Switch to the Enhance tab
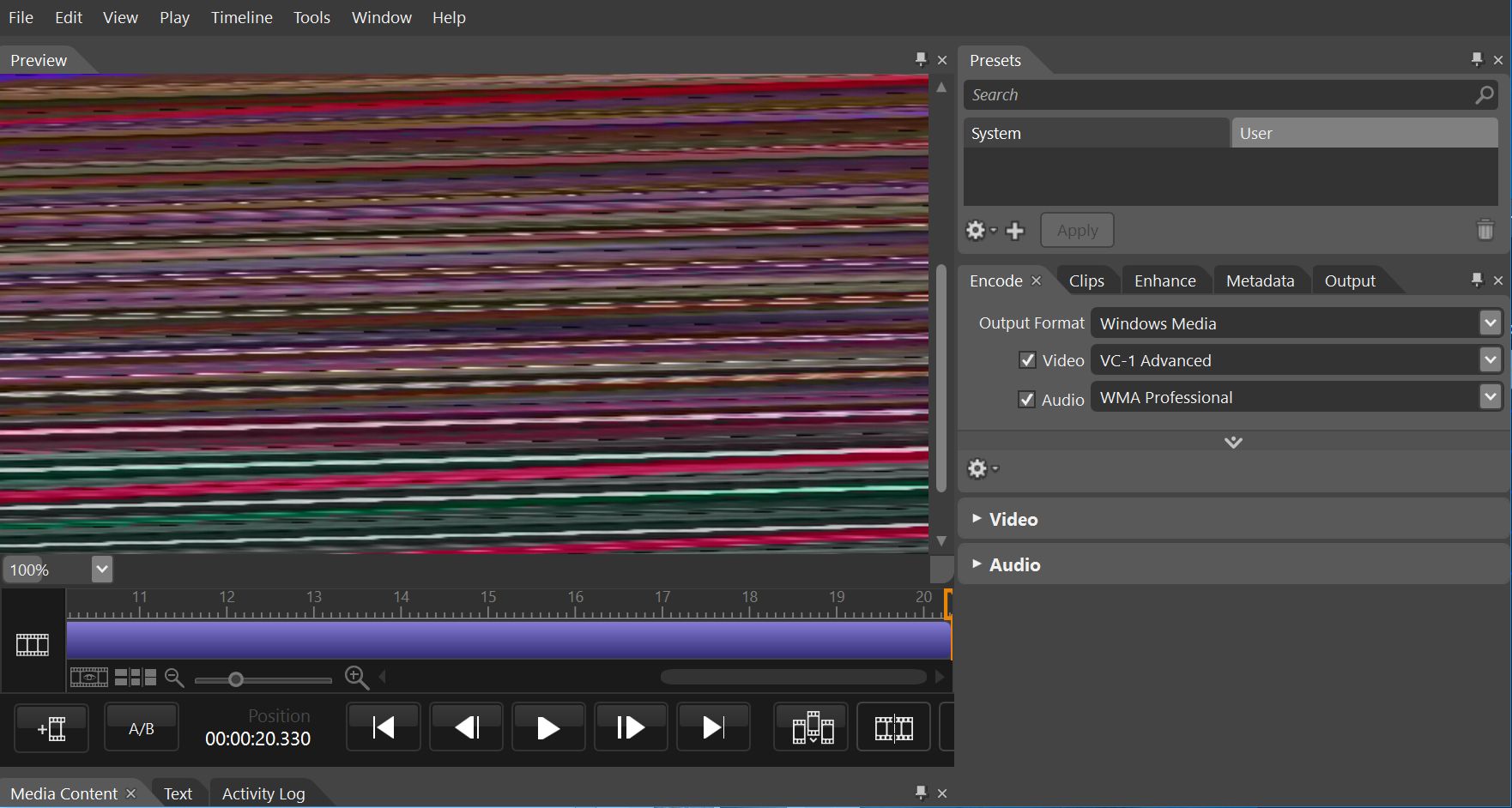The width and height of the screenshot is (1512, 808). click(x=1164, y=280)
